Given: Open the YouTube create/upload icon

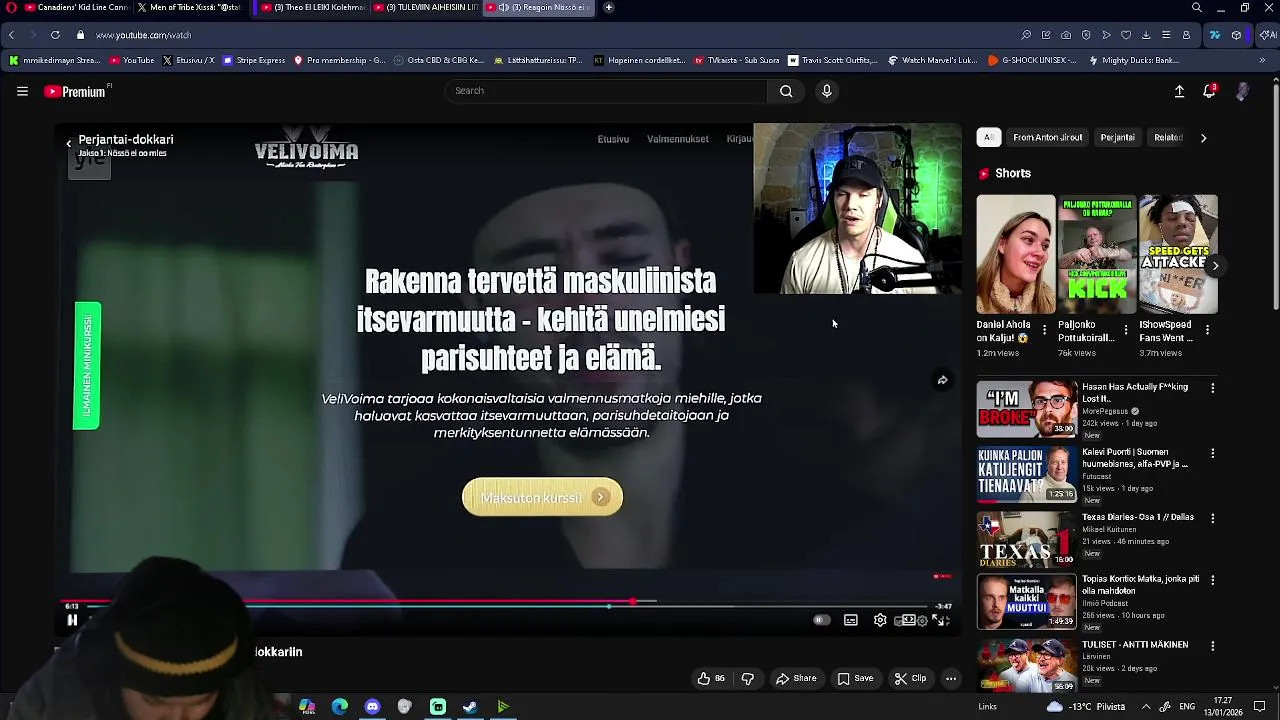Looking at the screenshot, I should [x=1179, y=91].
